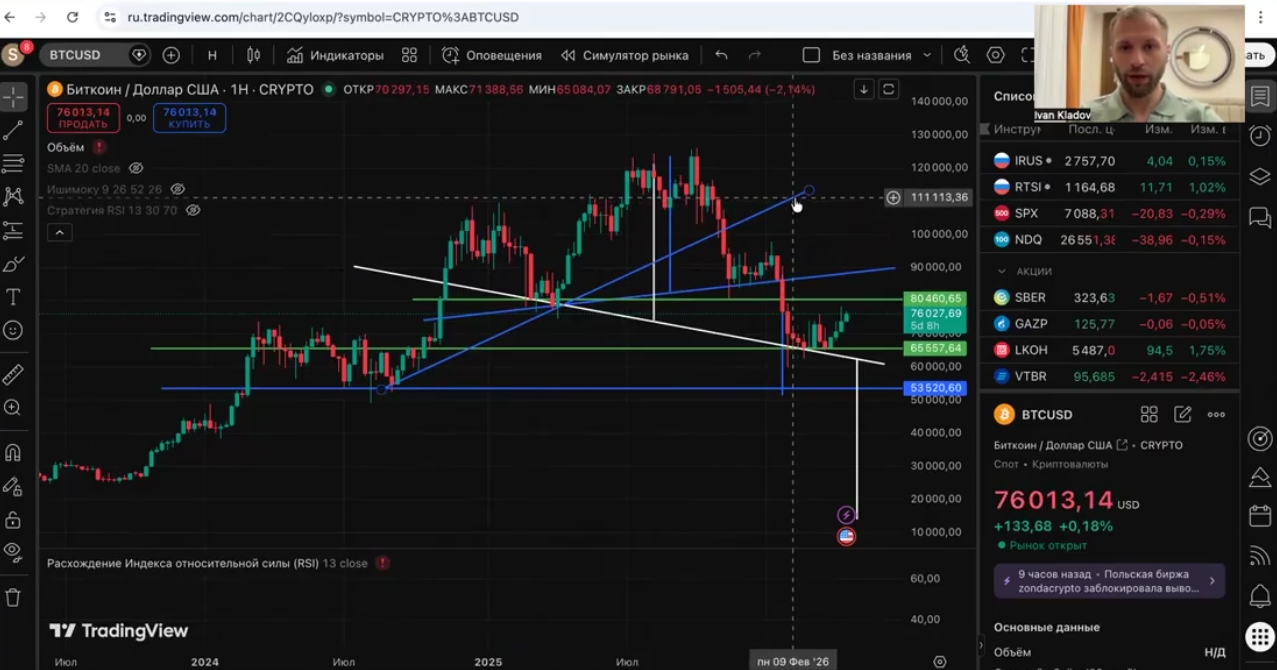Activate the zoom in tool
Image resolution: width=1277 pixels, height=670 pixels.
pos(13,407)
